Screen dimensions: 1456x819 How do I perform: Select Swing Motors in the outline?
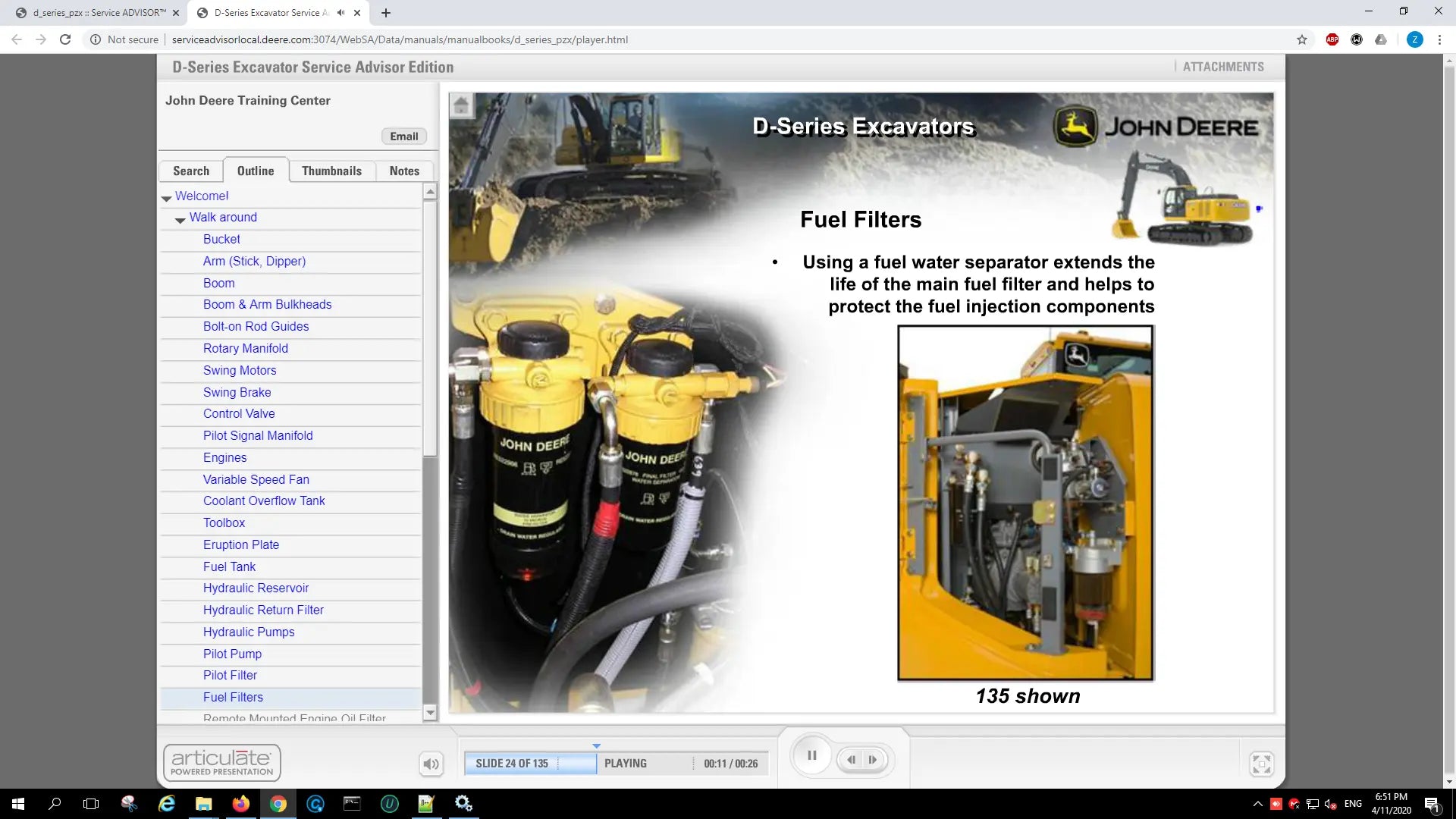coord(240,370)
